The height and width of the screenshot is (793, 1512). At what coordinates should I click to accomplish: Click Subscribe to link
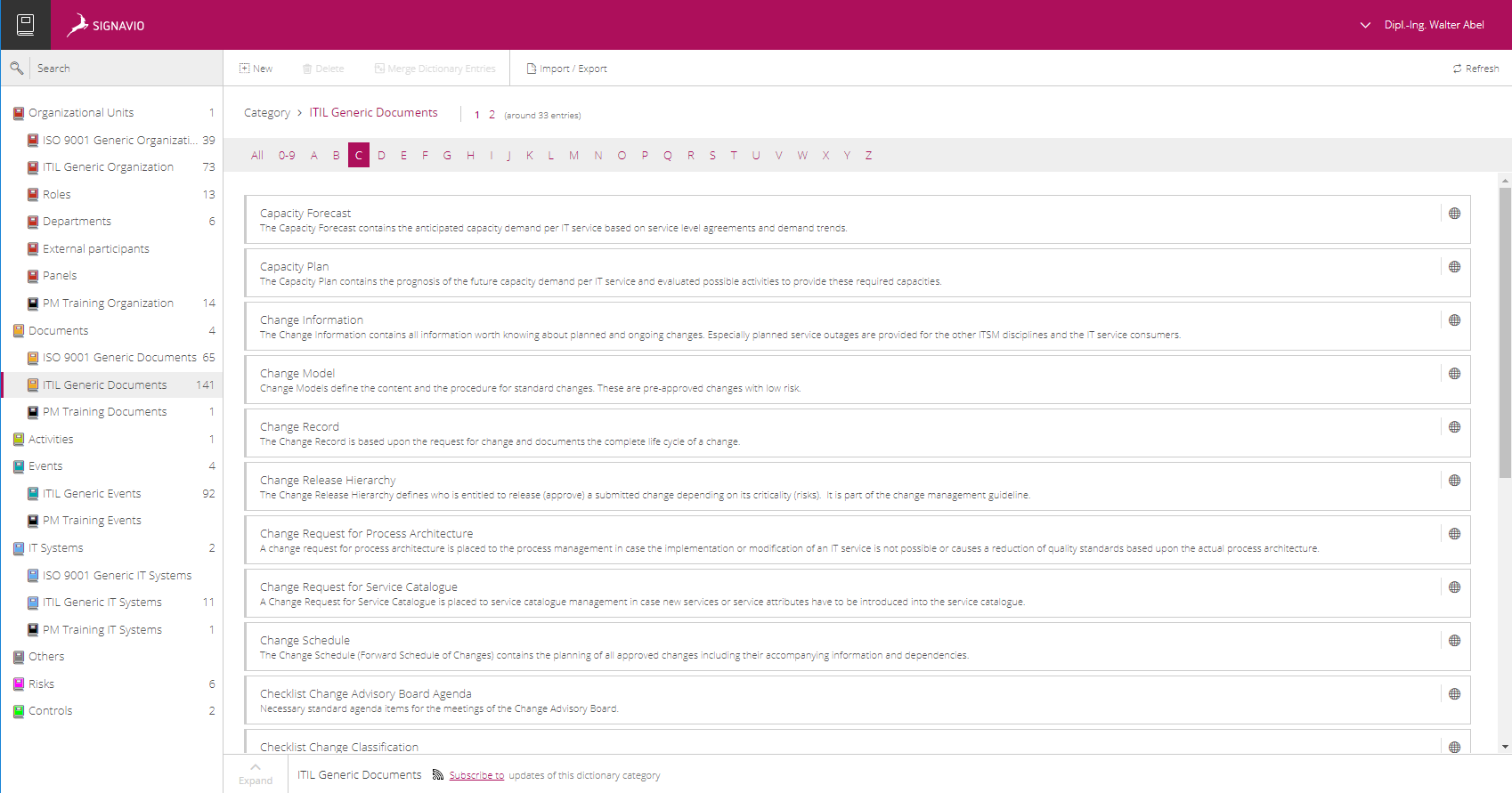click(476, 775)
